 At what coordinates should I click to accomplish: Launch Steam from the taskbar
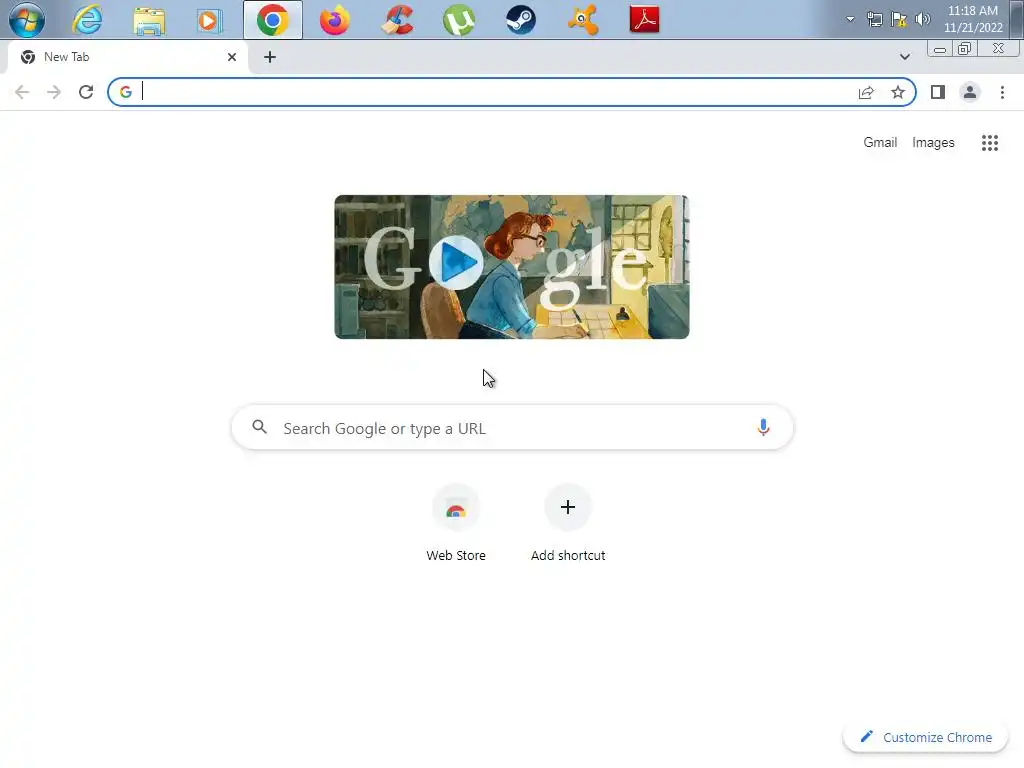[520, 20]
